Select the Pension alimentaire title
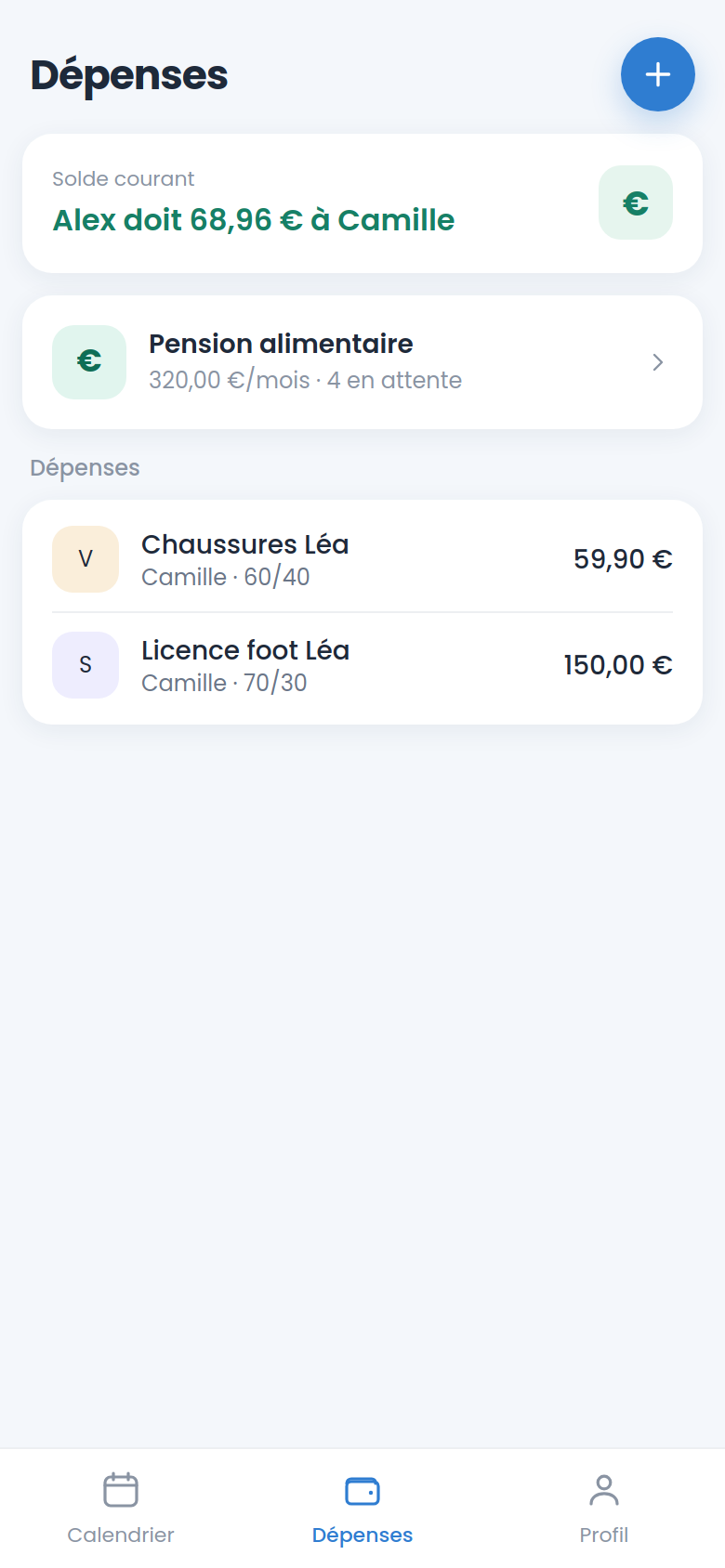Image resolution: width=725 pixels, height=1568 pixels. pyautogui.click(x=281, y=344)
